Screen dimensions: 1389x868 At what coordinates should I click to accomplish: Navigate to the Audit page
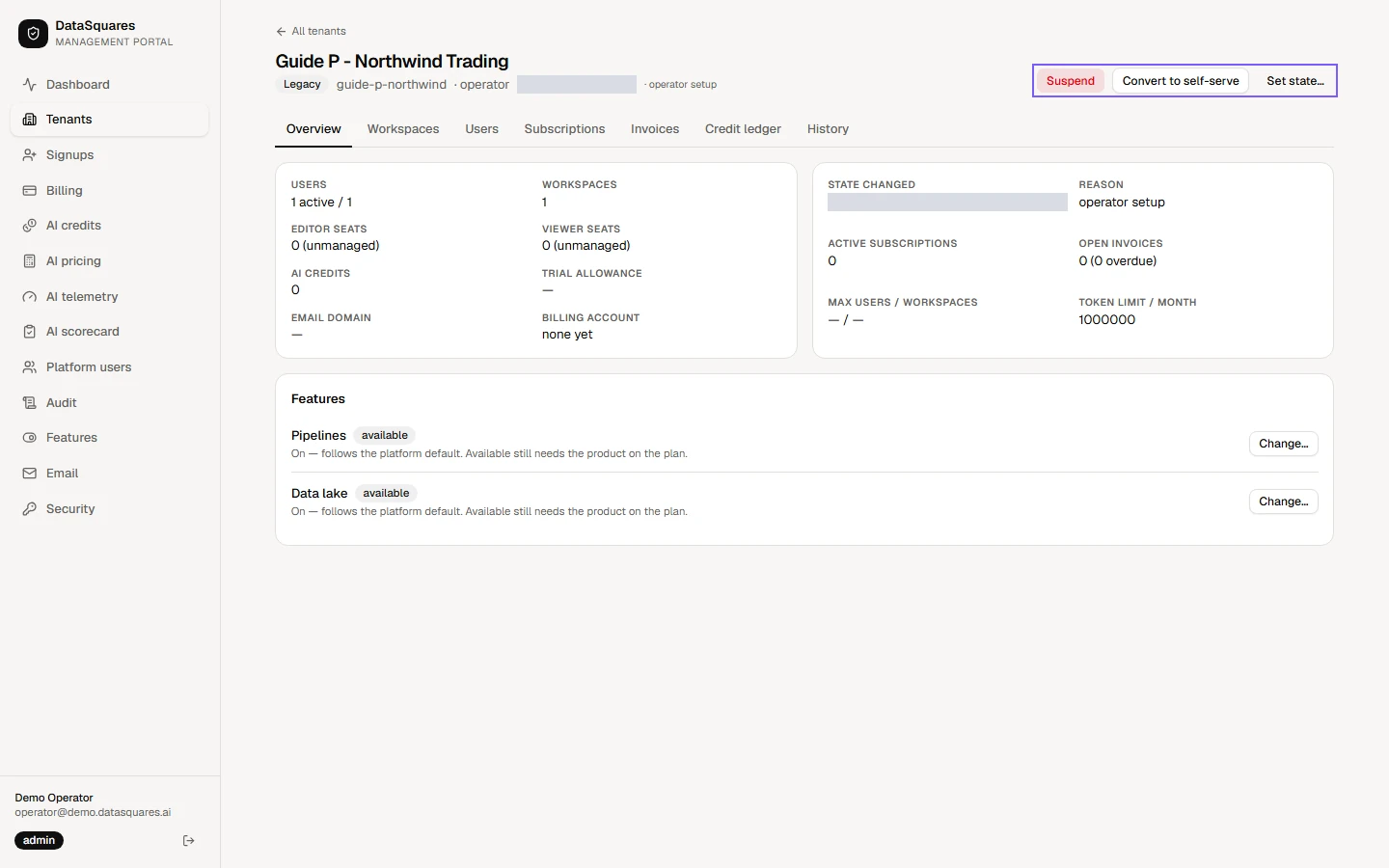(109, 403)
